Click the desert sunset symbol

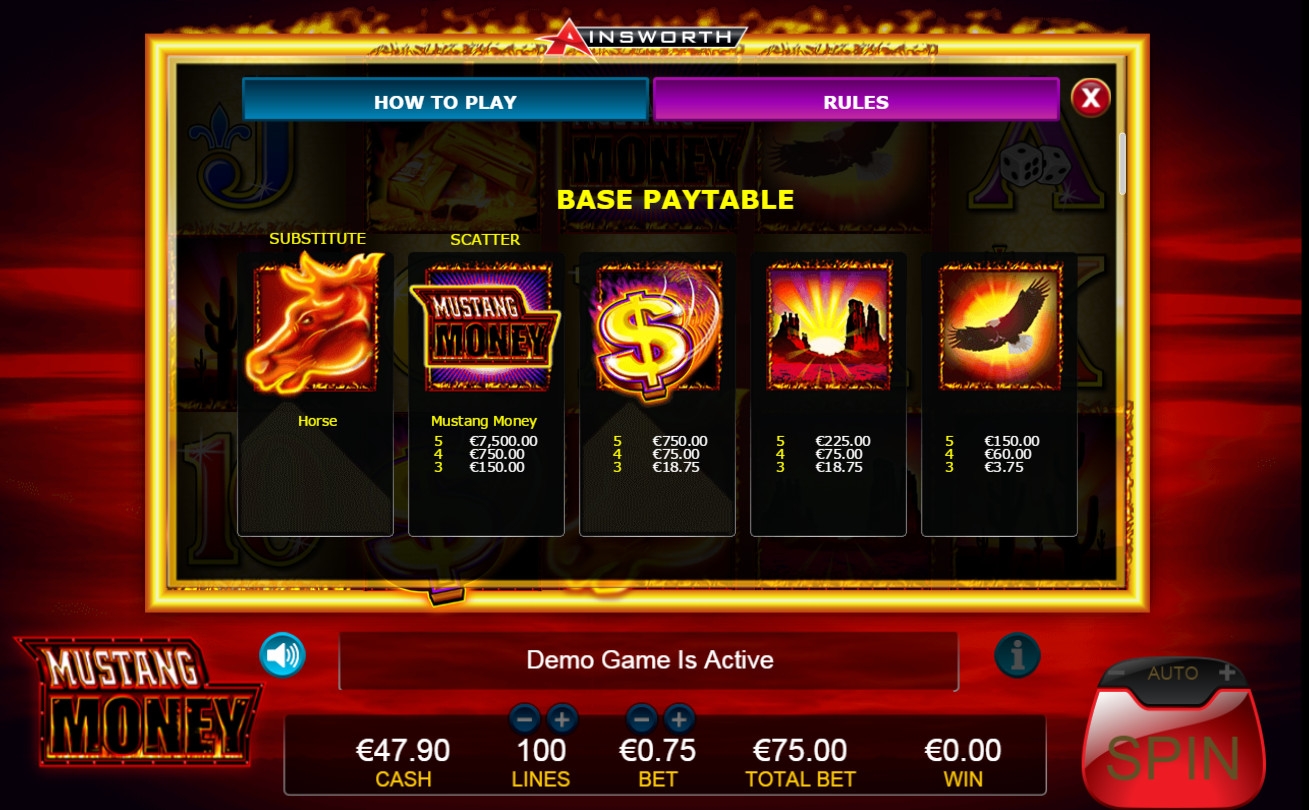(x=829, y=327)
